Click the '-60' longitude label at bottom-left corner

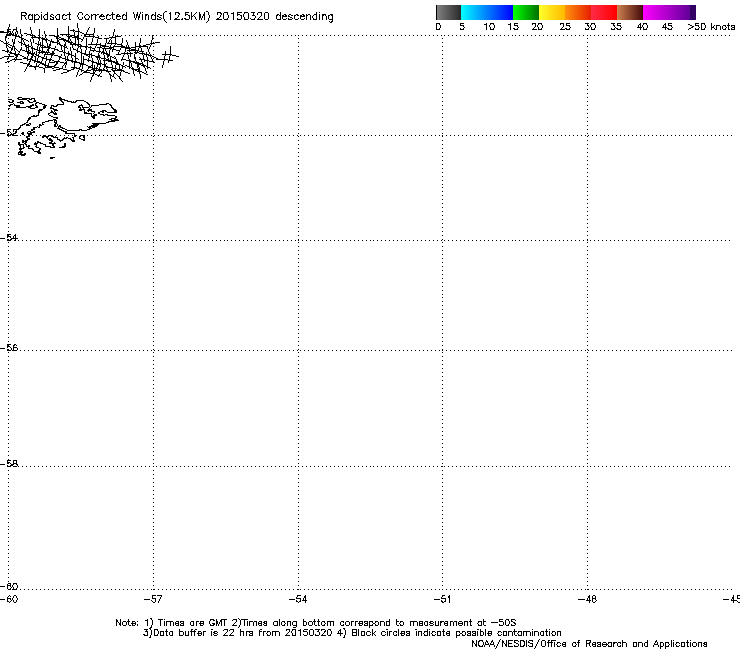click(9, 599)
